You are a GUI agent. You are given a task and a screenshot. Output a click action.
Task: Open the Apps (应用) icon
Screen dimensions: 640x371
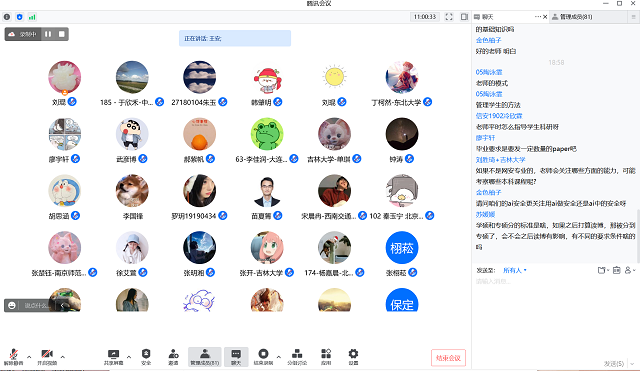326,356
